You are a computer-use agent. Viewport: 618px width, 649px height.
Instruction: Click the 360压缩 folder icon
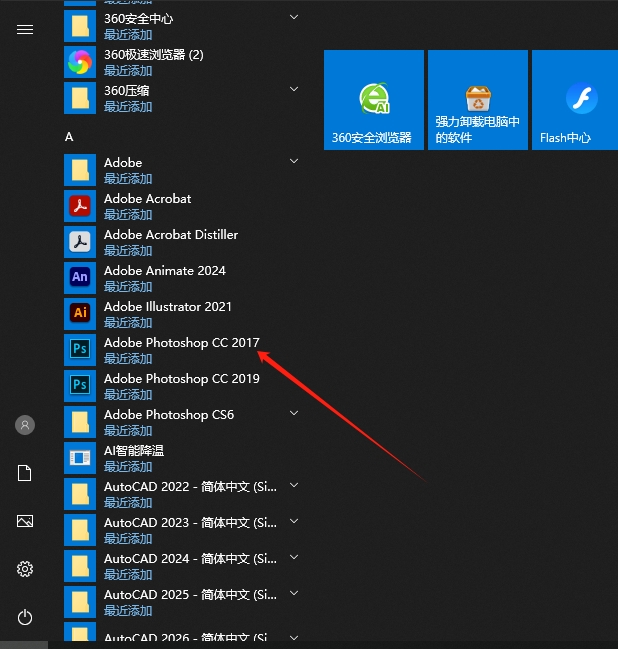(x=80, y=98)
